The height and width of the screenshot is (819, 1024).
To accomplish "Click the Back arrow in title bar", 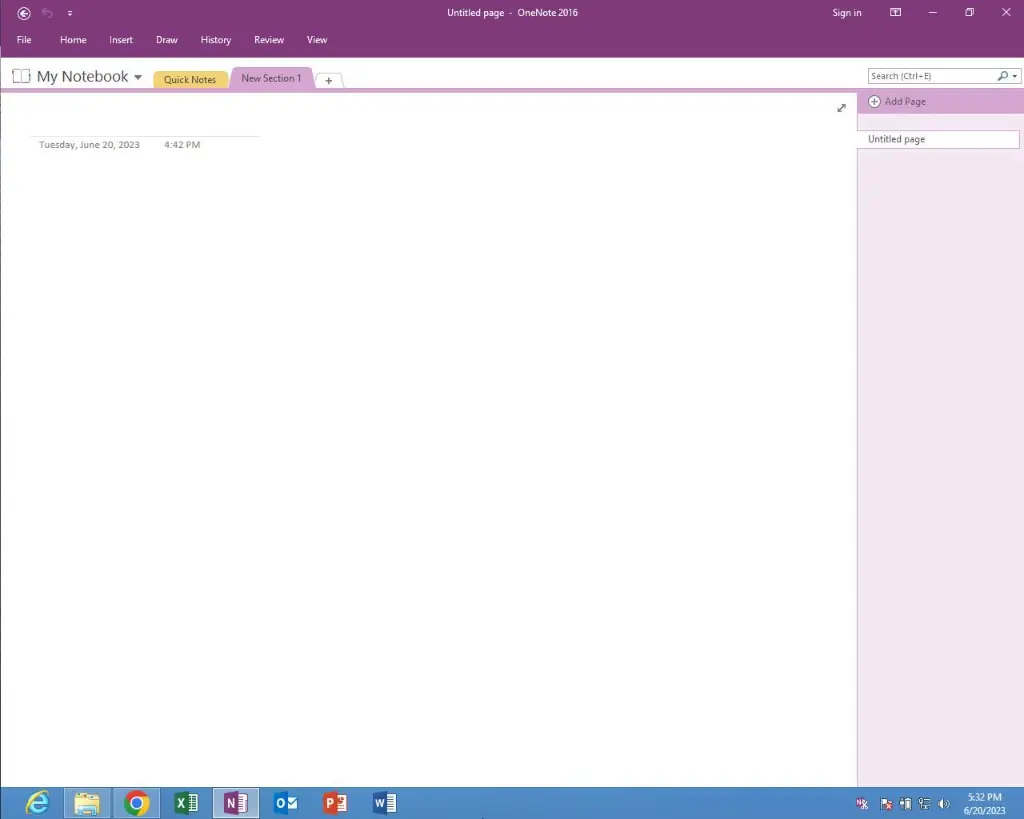I will tap(24, 13).
